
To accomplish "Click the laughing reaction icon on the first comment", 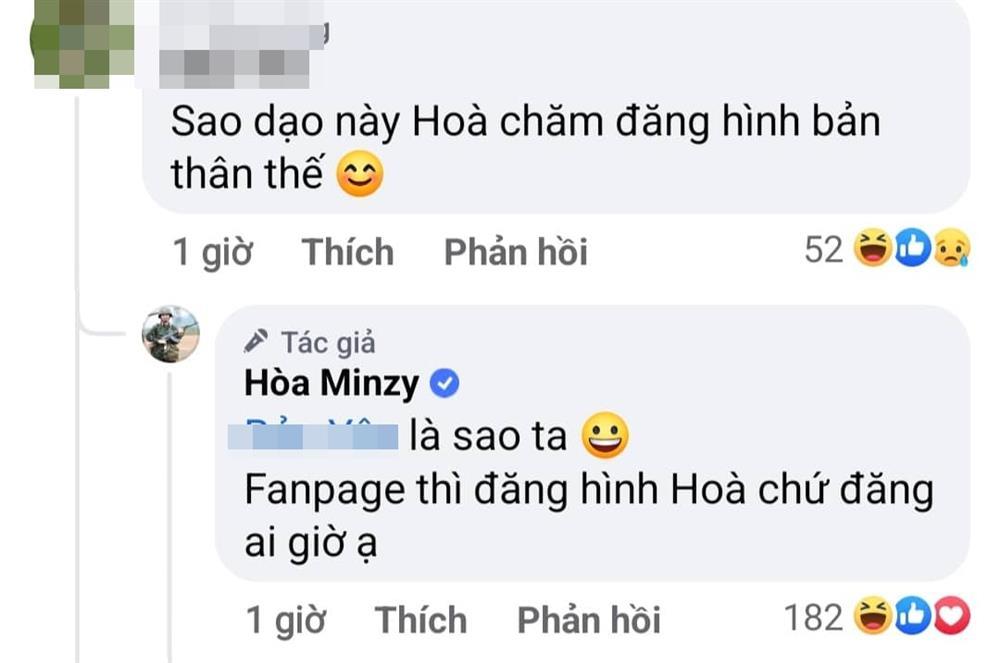I will 873,250.
